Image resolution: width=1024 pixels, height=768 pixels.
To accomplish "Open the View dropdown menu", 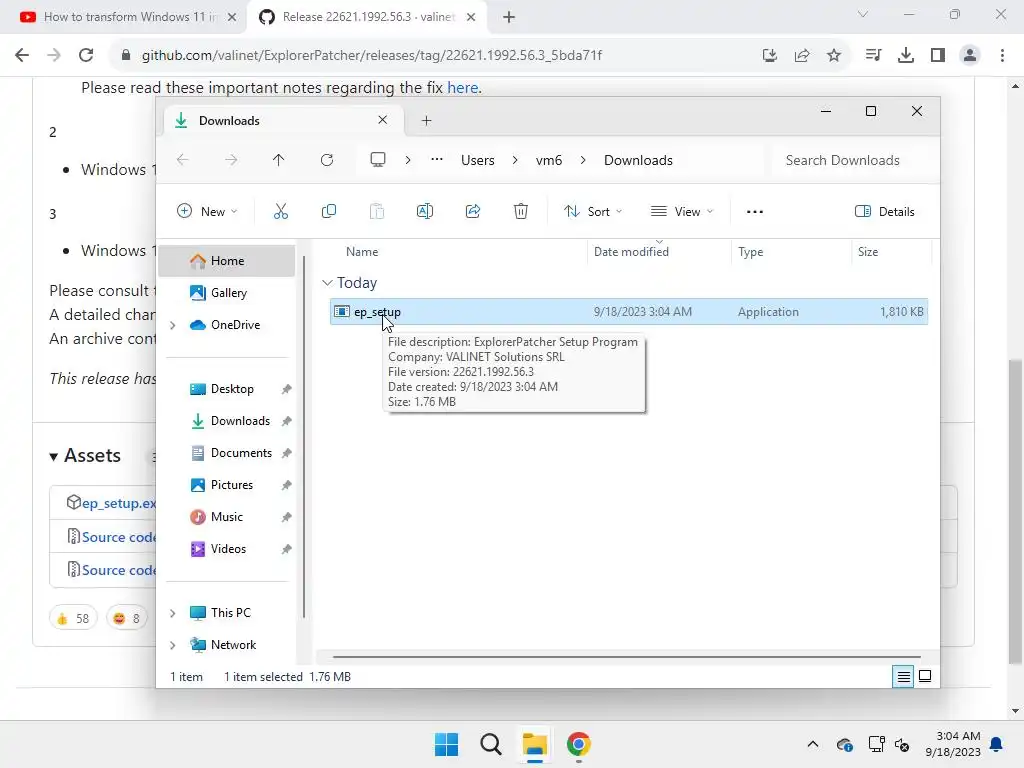I will click(x=682, y=212).
